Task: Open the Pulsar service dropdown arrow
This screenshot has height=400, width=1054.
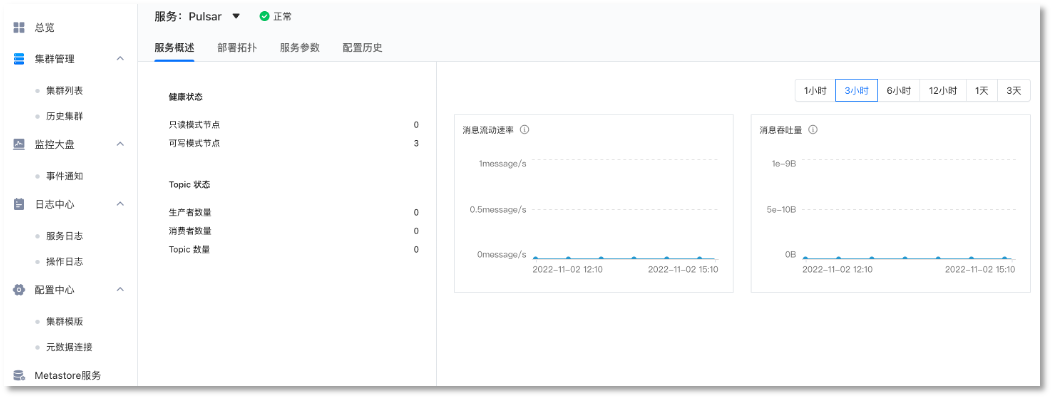Action: point(236,16)
